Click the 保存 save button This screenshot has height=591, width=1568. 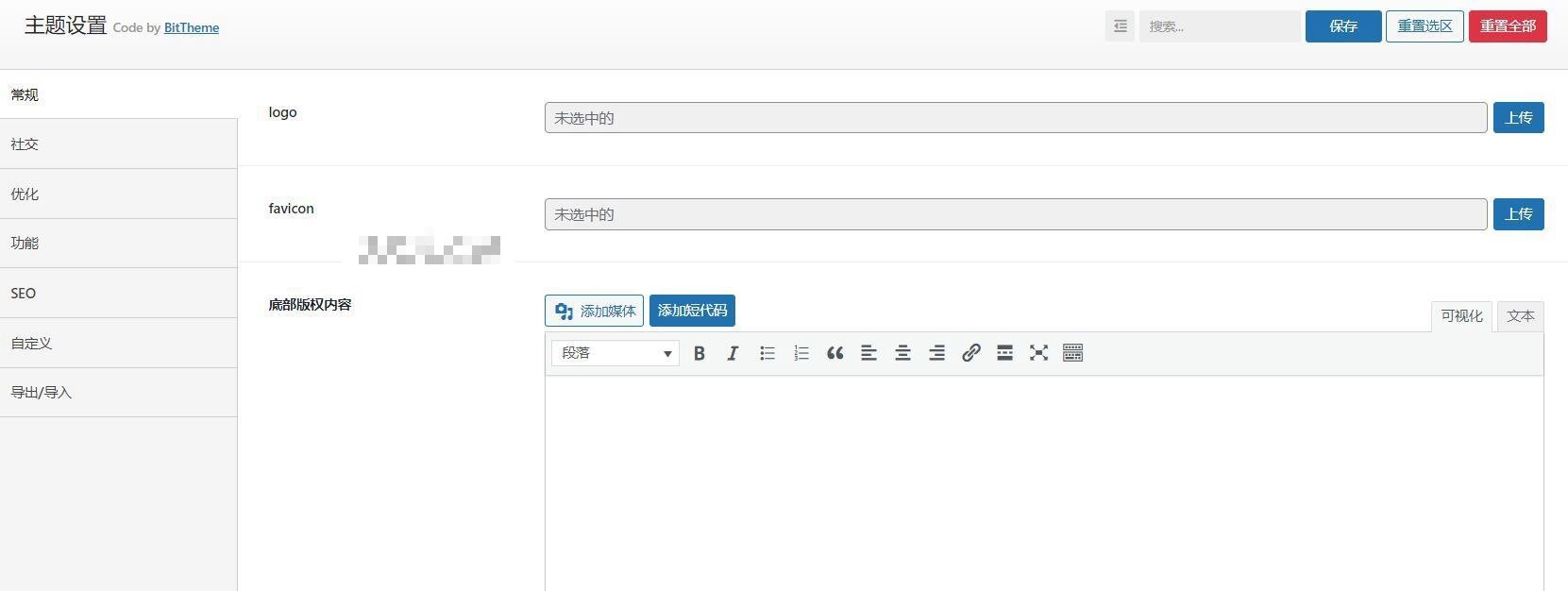point(1342,26)
